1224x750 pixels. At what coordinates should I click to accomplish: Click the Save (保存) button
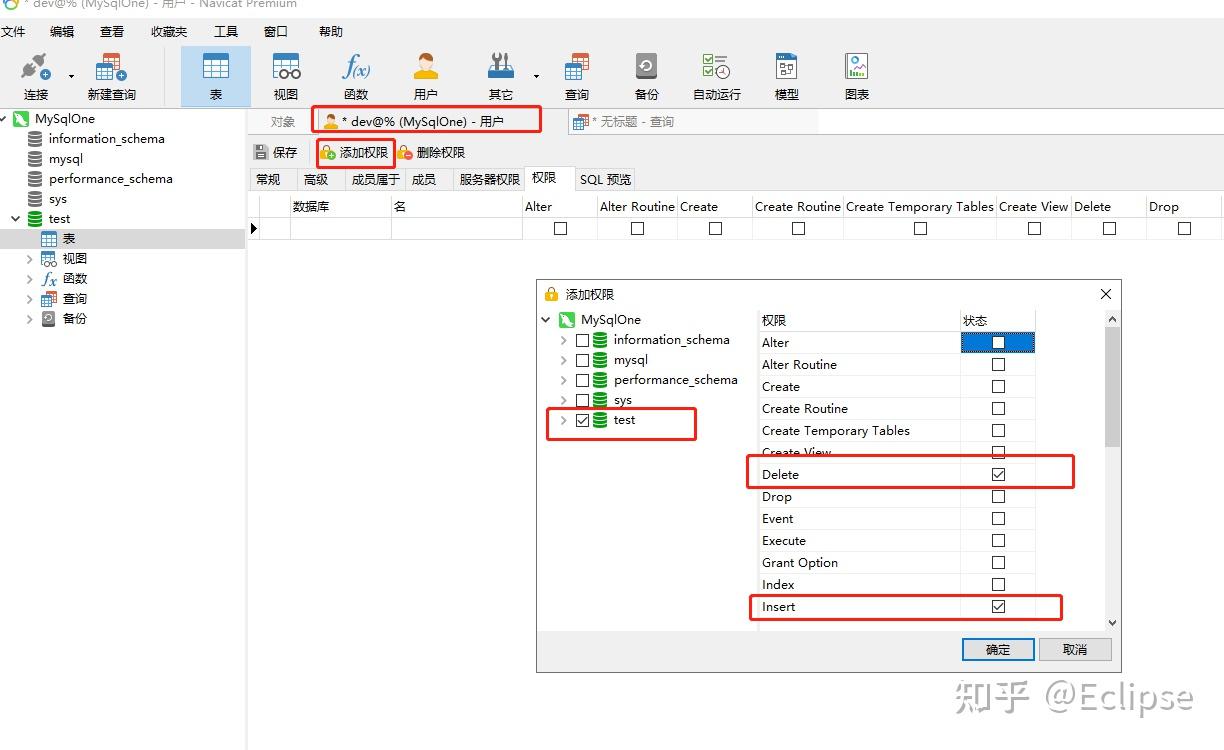coord(276,153)
